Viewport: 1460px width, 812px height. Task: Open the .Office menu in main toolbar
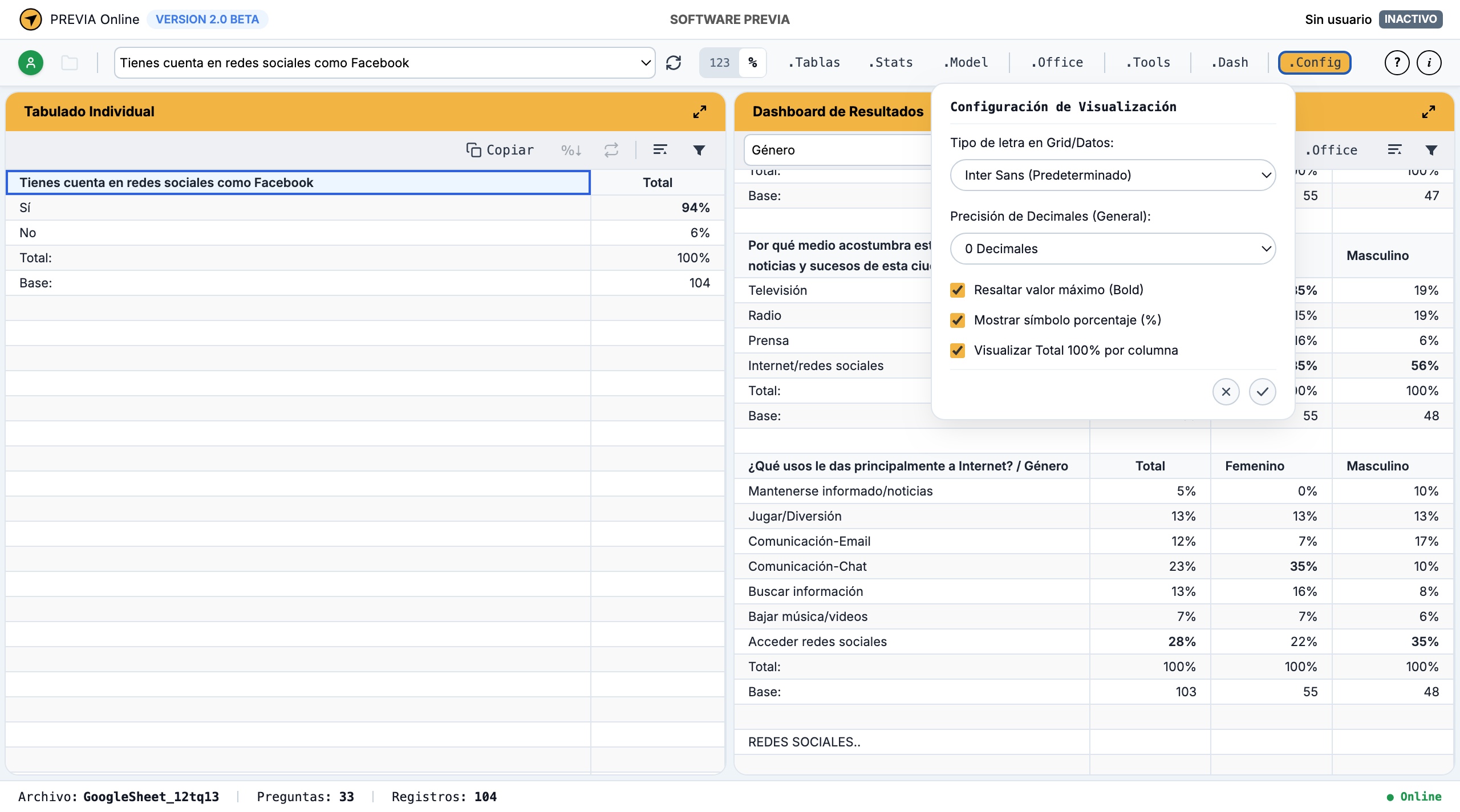[x=1057, y=63]
